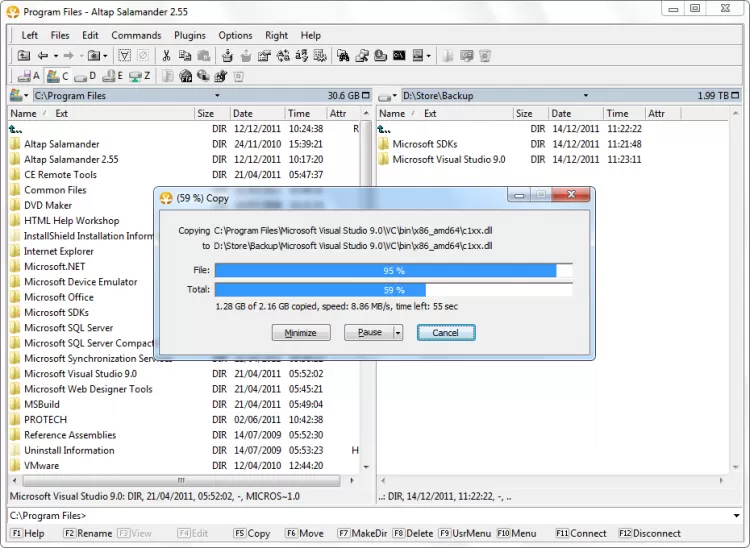Open the Pause button dropdown arrow

click(x=397, y=333)
